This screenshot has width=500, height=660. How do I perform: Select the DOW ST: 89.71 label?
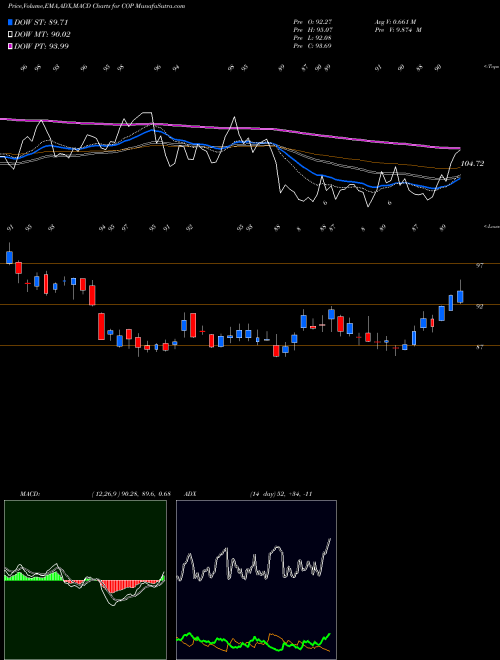[41, 22]
